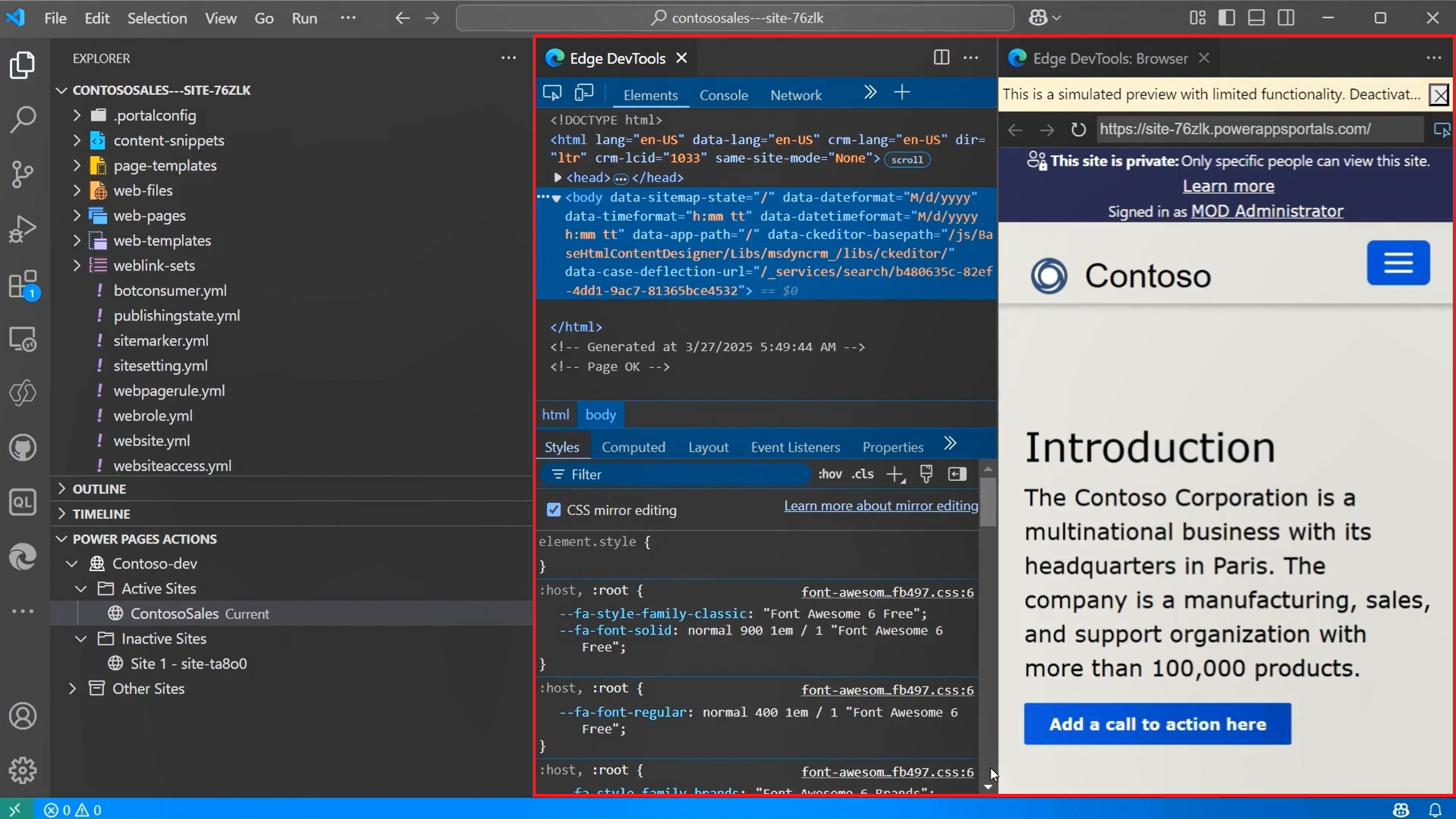
Task: Expand the head element in the DOM tree
Action: (557, 177)
